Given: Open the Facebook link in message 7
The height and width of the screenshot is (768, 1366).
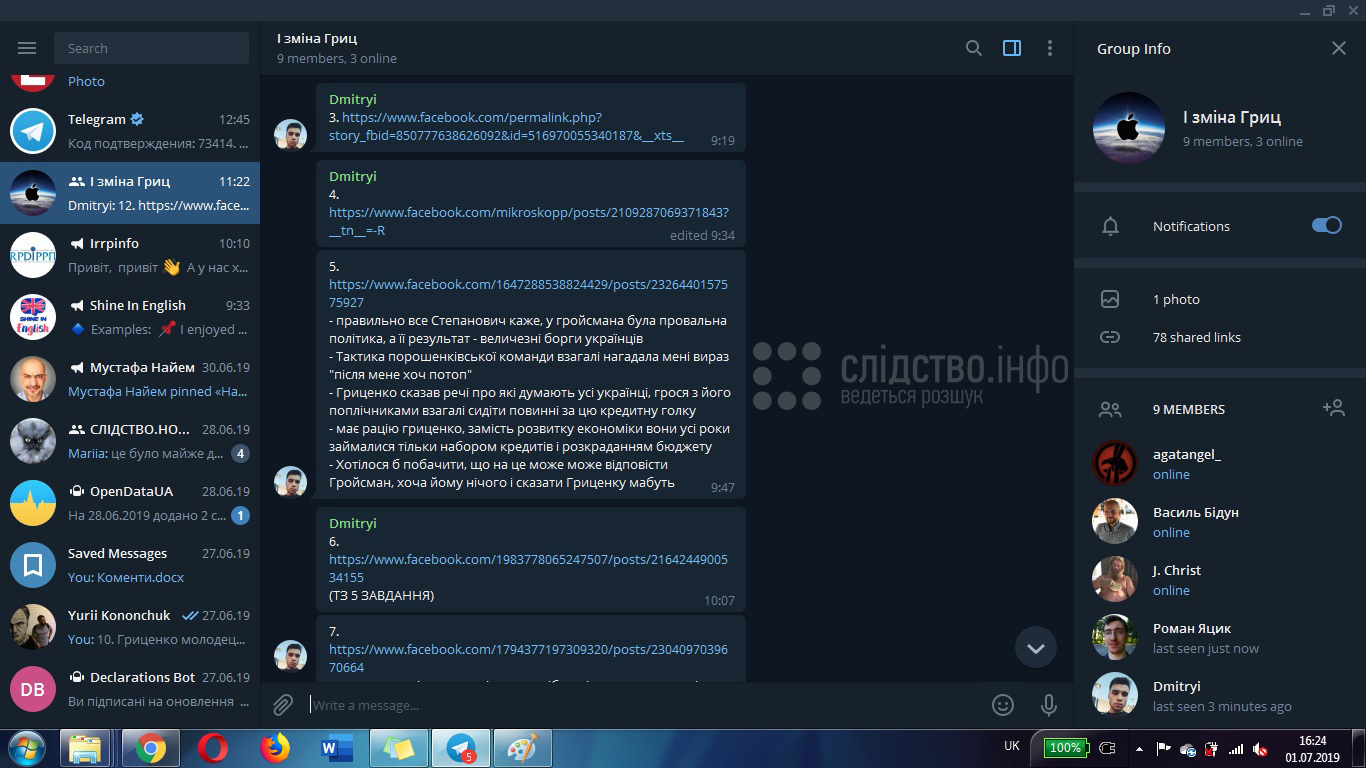Looking at the screenshot, I should [x=528, y=658].
